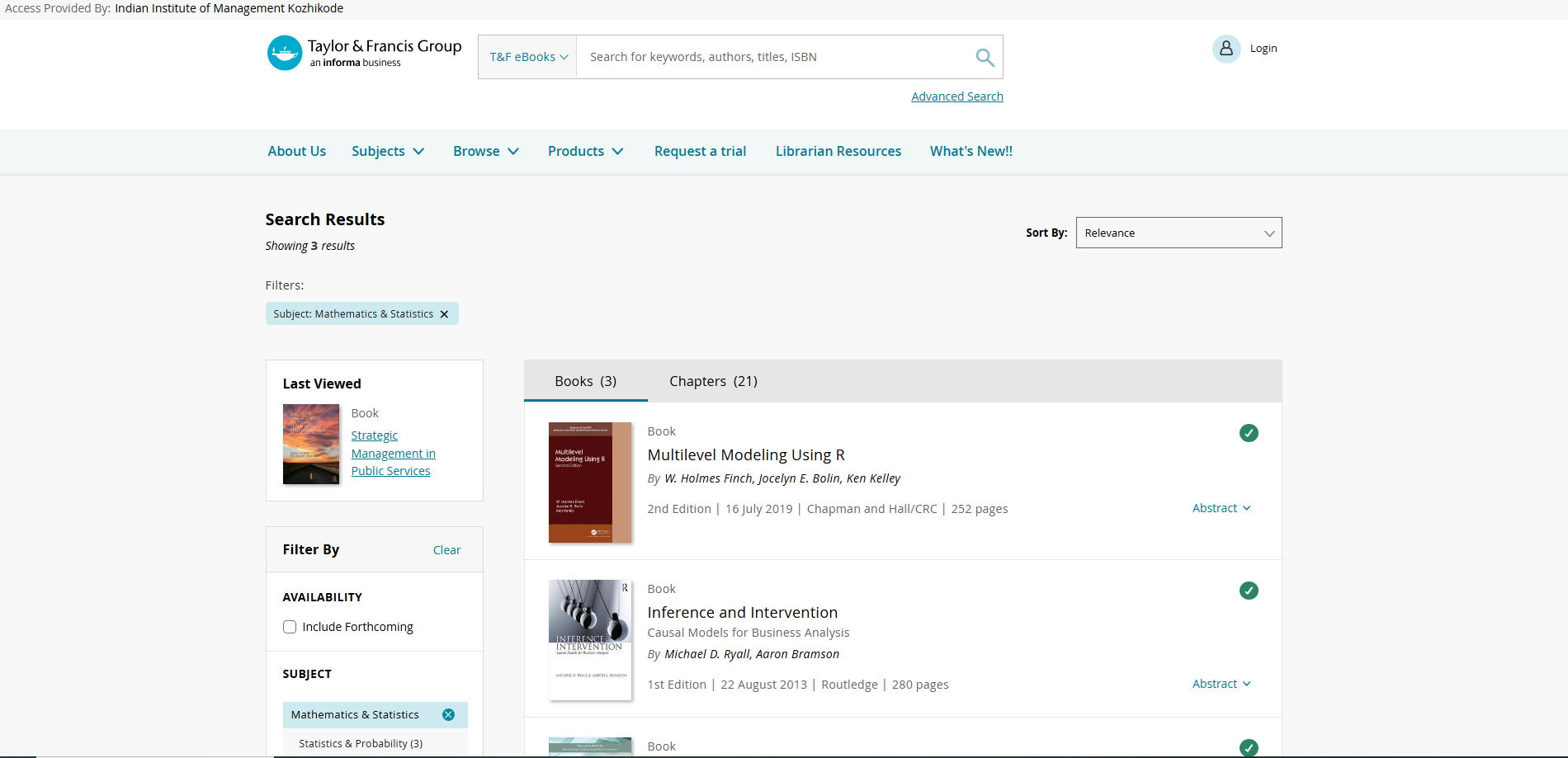This screenshot has height=758, width=1568.
Task: Open the Multilevel Modeling Using R book cover
Action: [589, 483]
